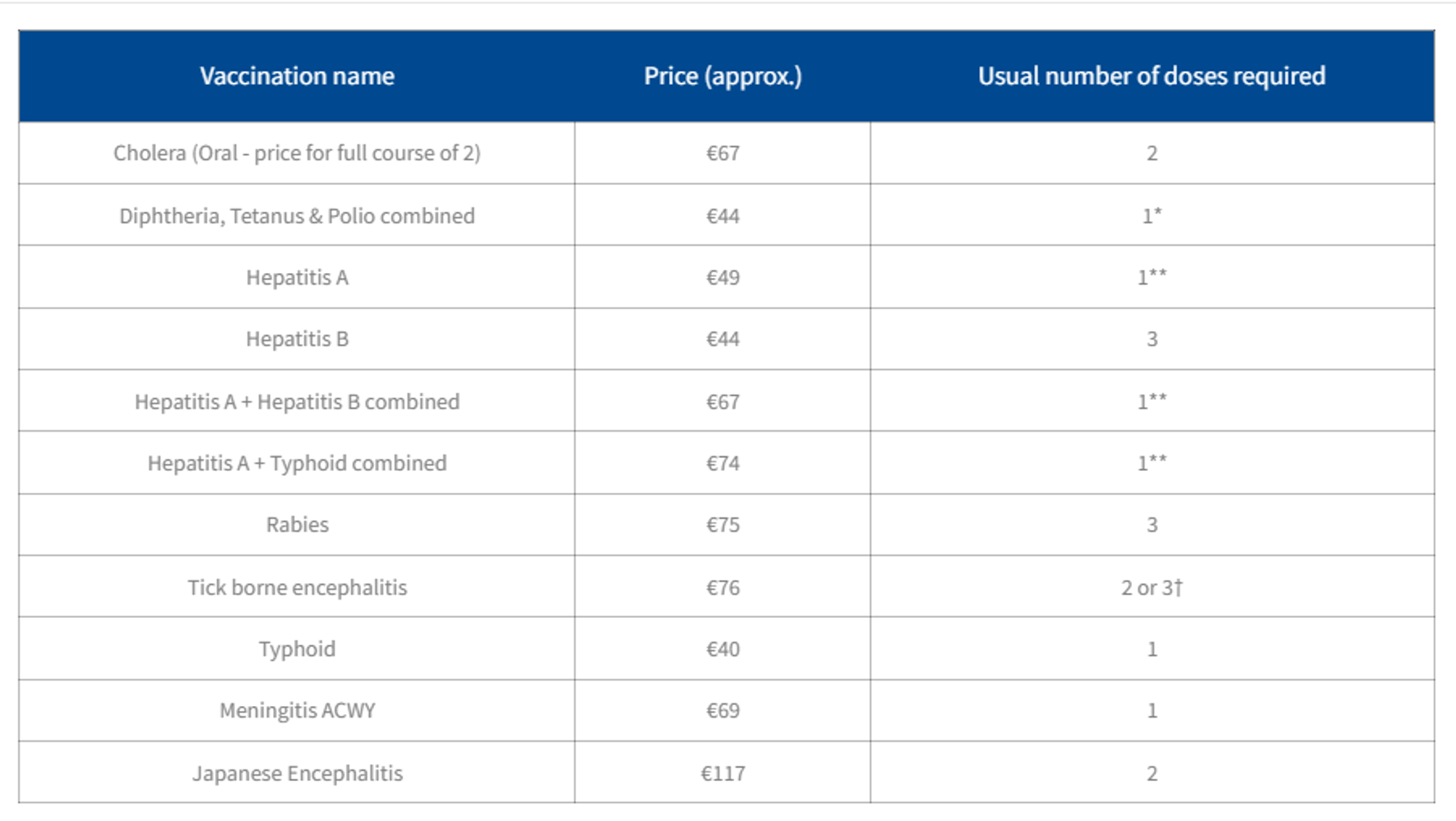The image size is (1456, 821).
Task: Click the Price (approx.) column header
Action: pos(722,76)
